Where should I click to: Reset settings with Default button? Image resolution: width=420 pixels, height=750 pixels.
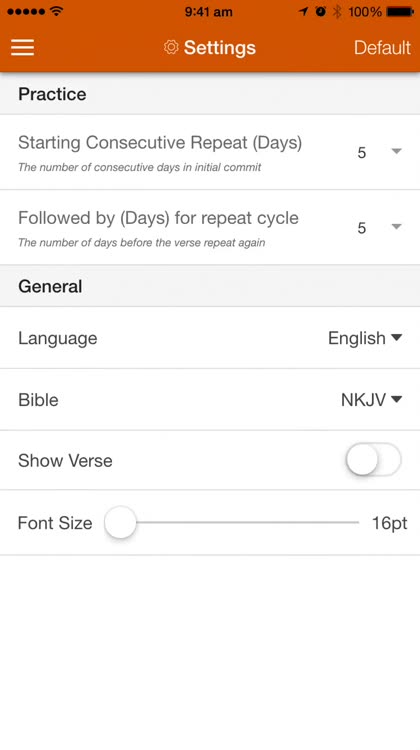tap(382, 47)
